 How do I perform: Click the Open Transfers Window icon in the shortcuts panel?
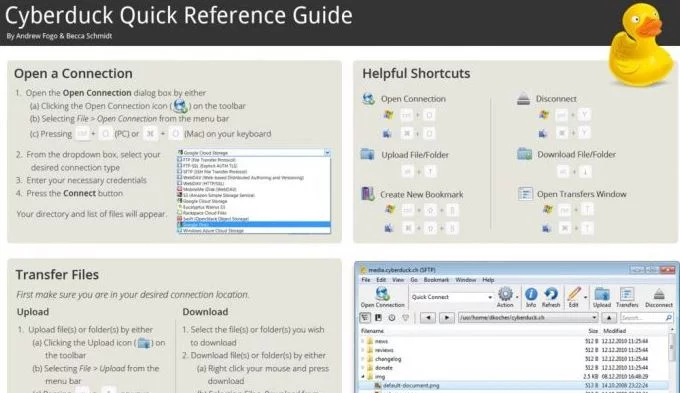click(525, 193)
